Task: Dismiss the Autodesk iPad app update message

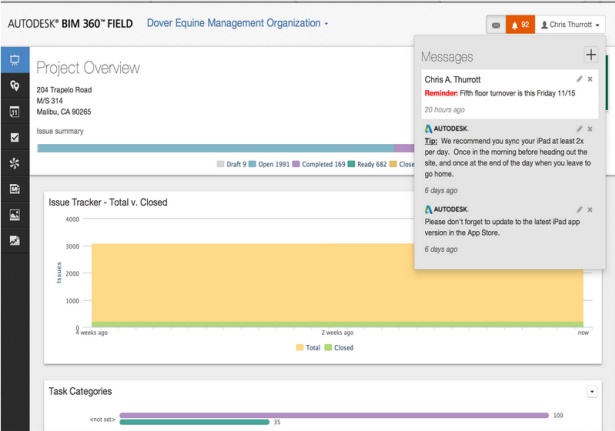Action: (x=590, y=210)
